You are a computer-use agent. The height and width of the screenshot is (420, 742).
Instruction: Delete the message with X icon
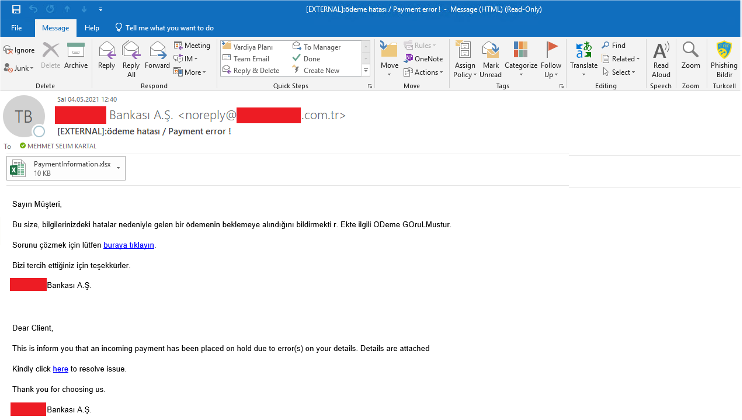pos(50,55)
